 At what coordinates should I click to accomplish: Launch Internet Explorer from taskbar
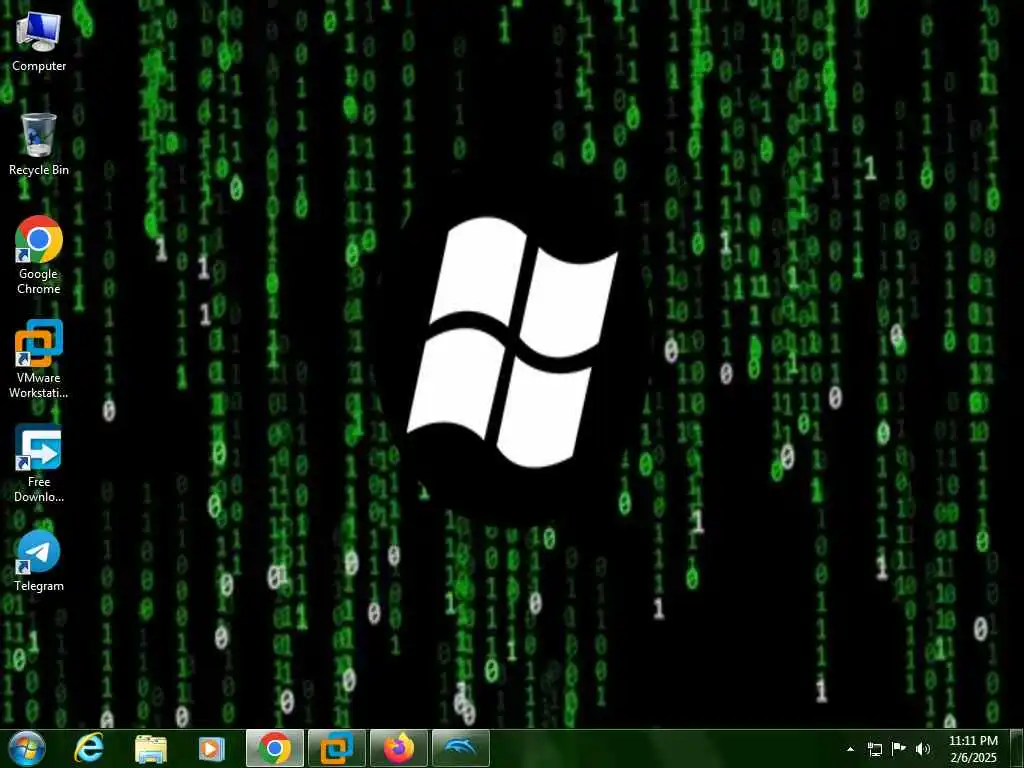pyautogui.click(x=89, y=748)
